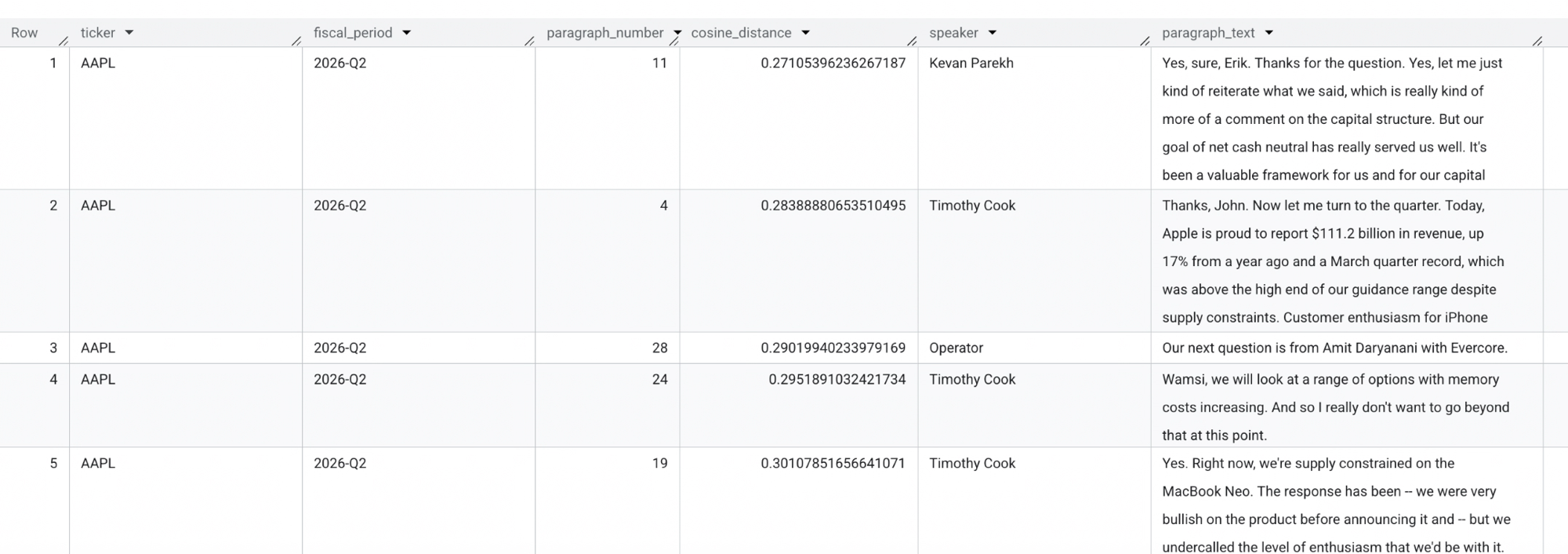This screenshot has width=1568, height=554.
Task: Click paragraph number 19
Action: tap(659, 463)
